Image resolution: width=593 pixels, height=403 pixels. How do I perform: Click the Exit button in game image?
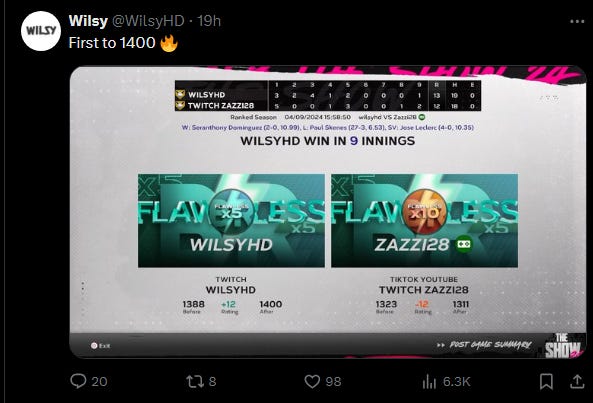100,346
